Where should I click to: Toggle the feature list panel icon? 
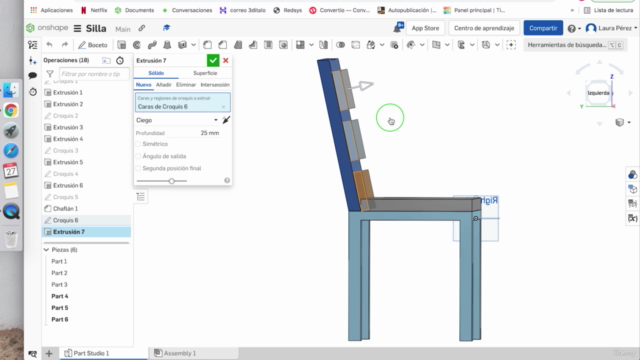tap(33, 45)
